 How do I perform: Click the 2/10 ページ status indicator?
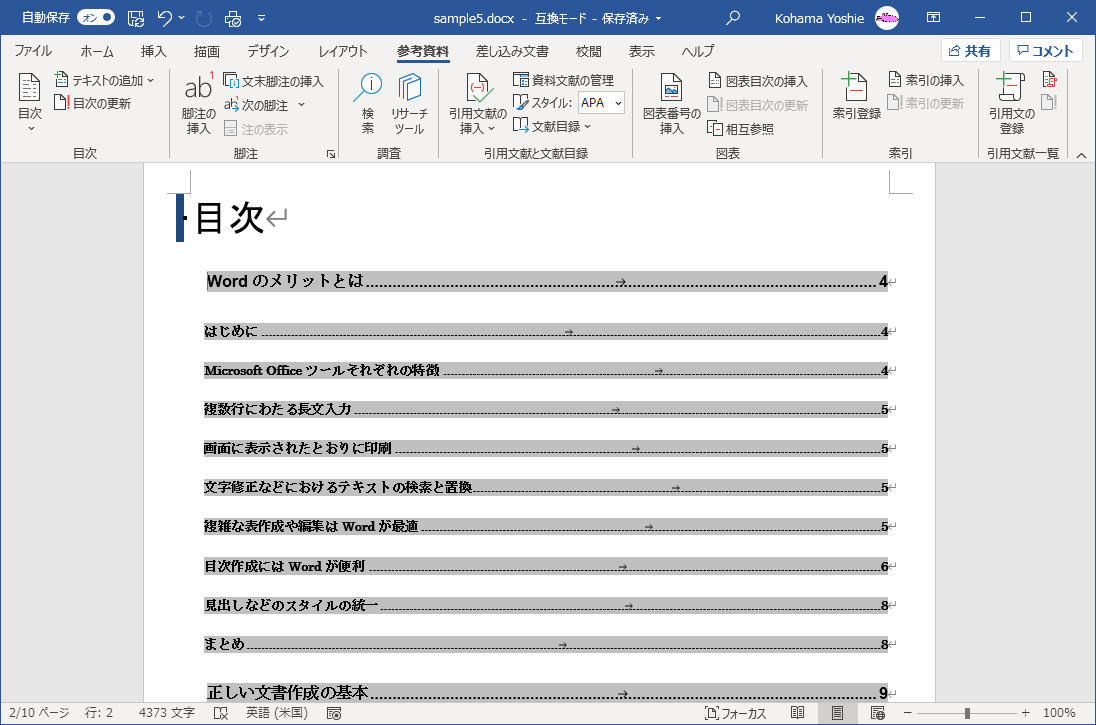coord(39,713)
